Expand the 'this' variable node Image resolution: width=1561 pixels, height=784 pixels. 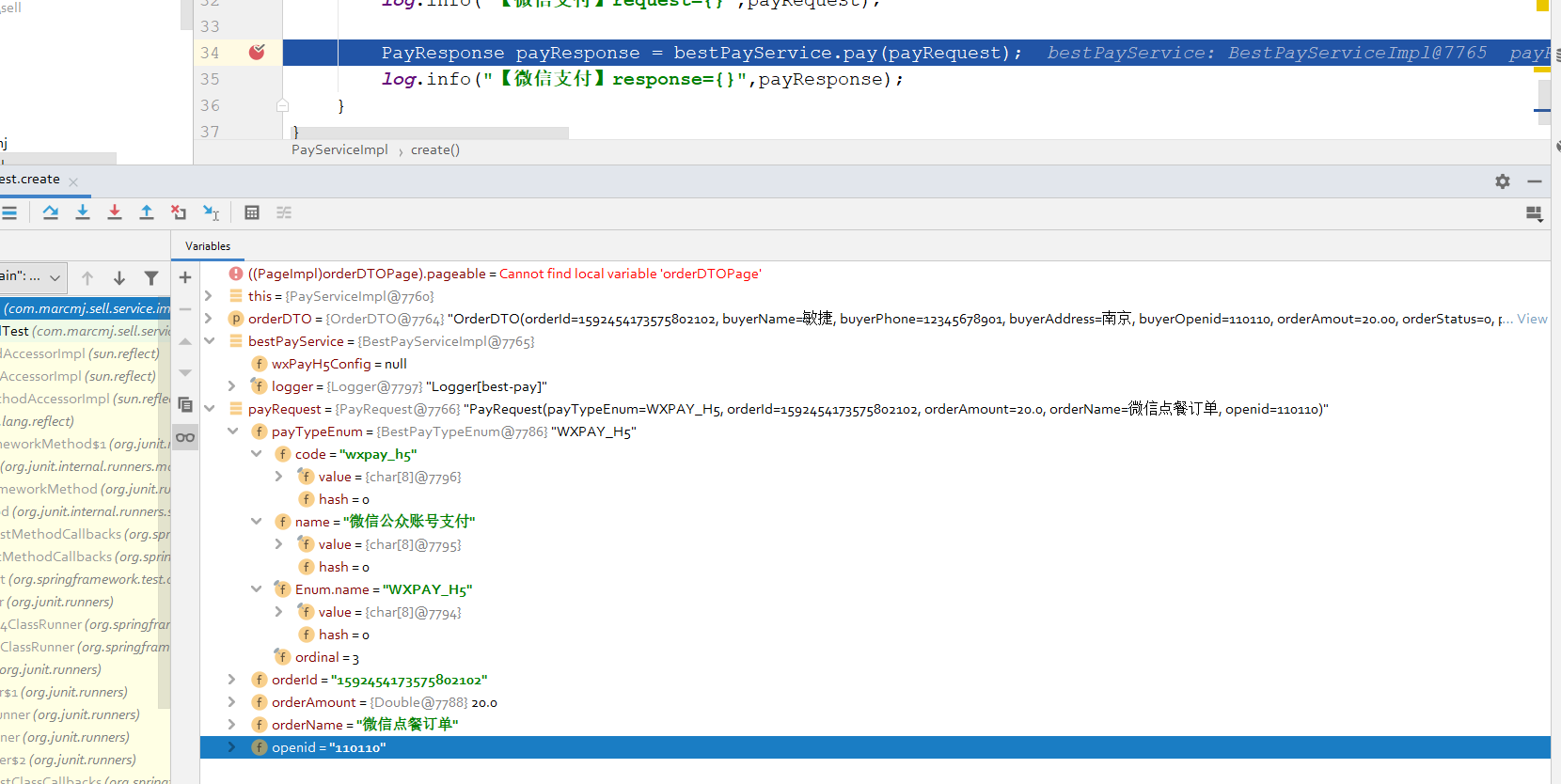(209, 296)
